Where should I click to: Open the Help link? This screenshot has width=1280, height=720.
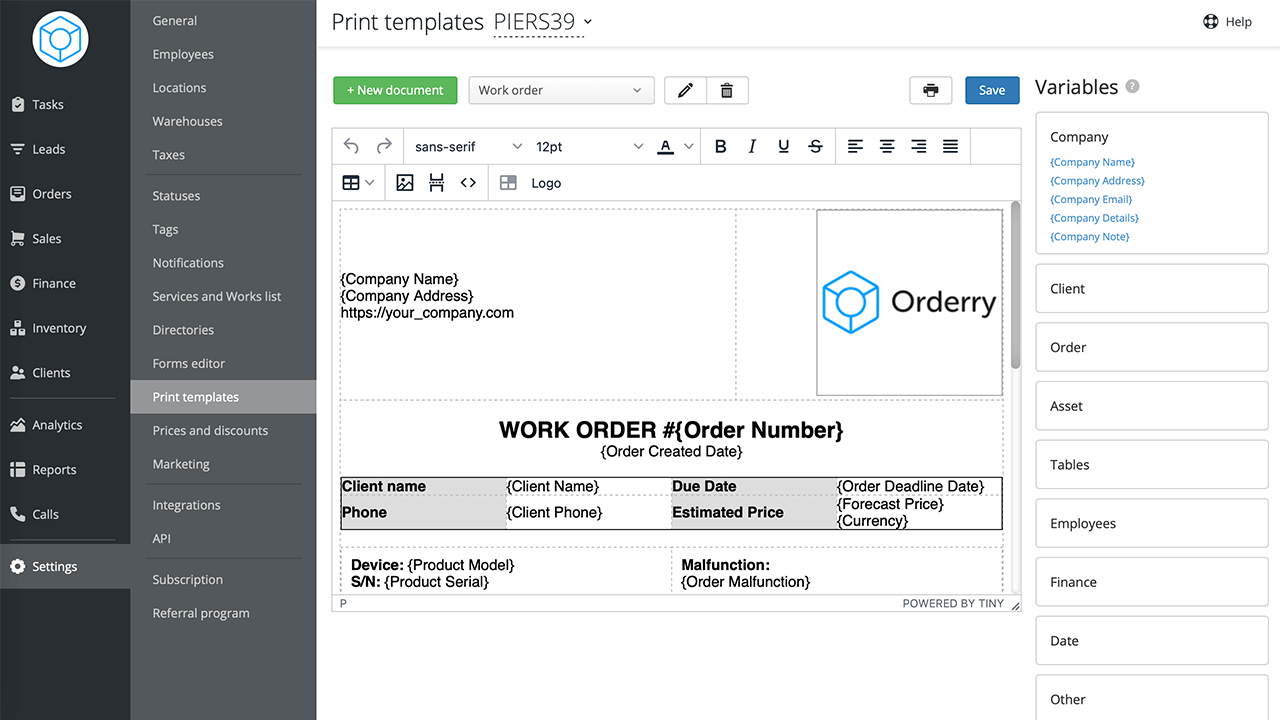(x=1227, y=22)
